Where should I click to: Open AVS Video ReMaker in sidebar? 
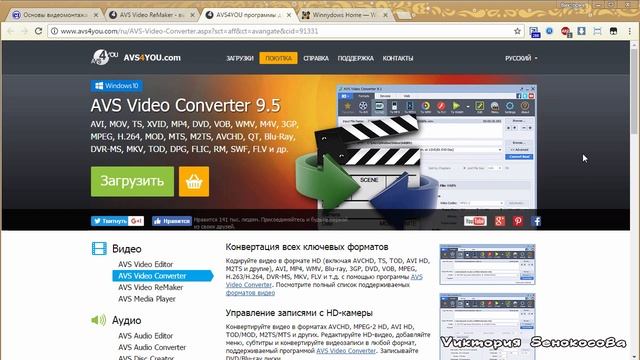[x=151, y=287]
